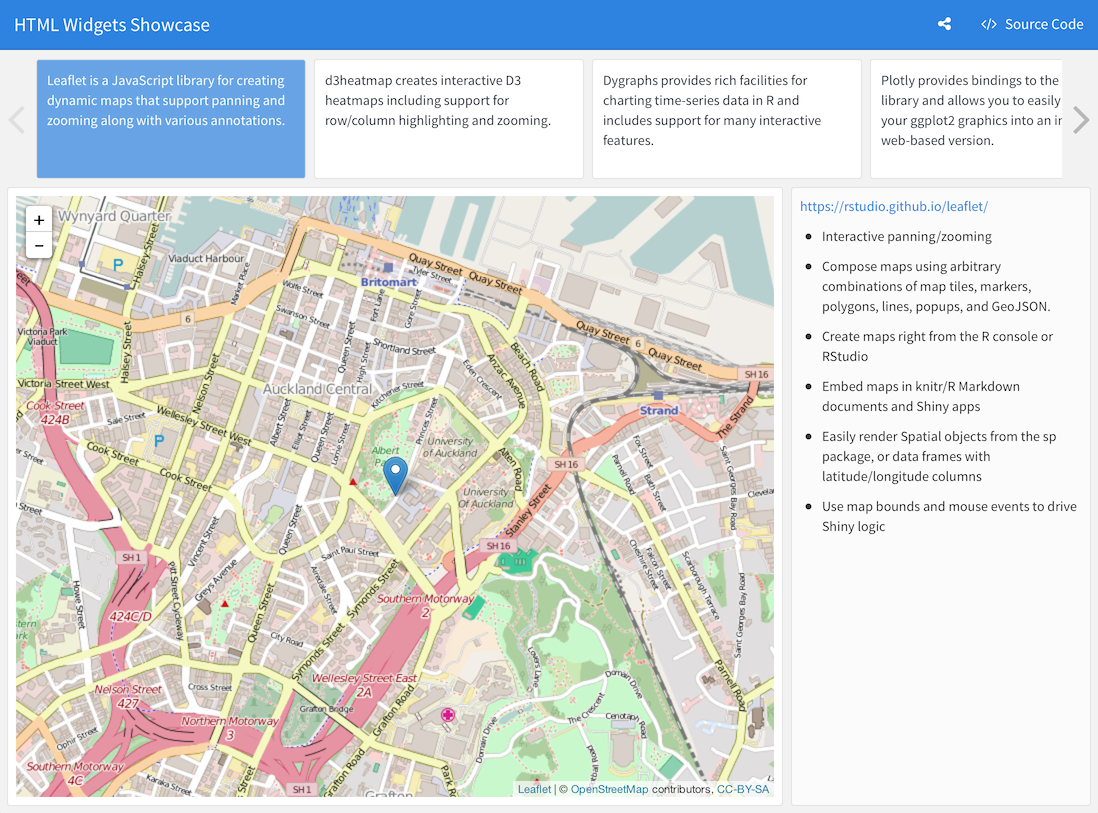This screenshot has width=1098, height=813.
Task: Click the share icon in header
Action: coord(944,24)
